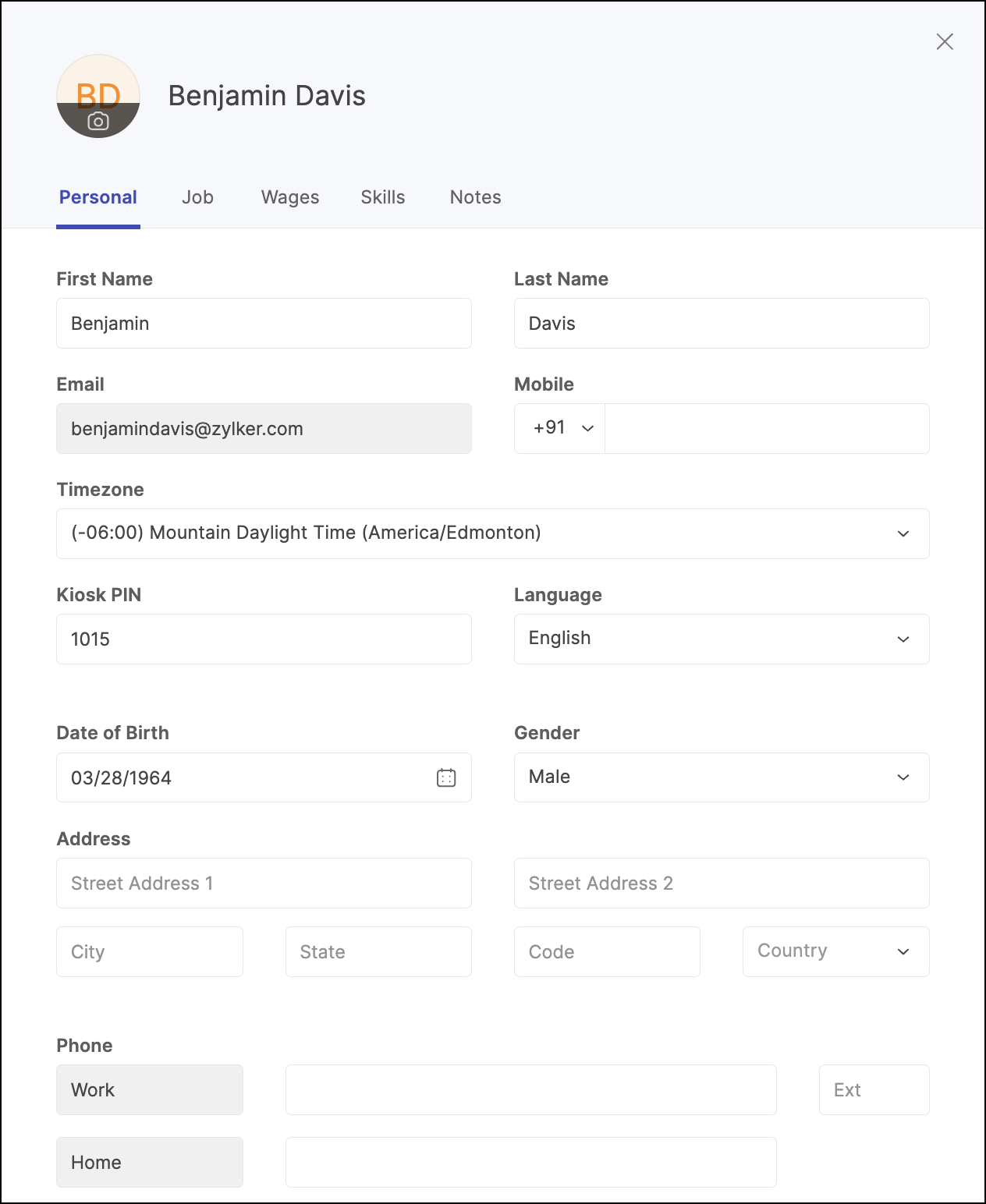The height and width of the screenshot is (1204, 986).
Task: Click the Work phone Ext field
Action: 874,1089
